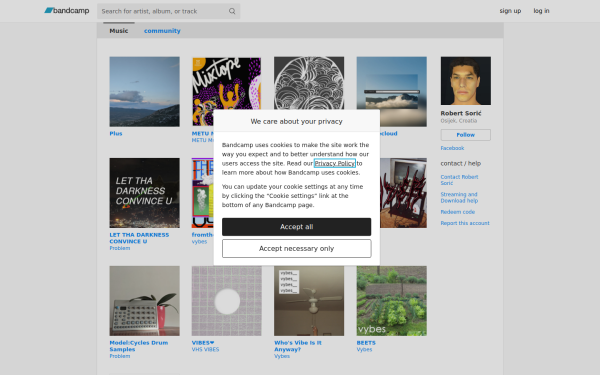The image size is (600, 375).
Task: Click the Redeem code link
Action: point(457,212)
